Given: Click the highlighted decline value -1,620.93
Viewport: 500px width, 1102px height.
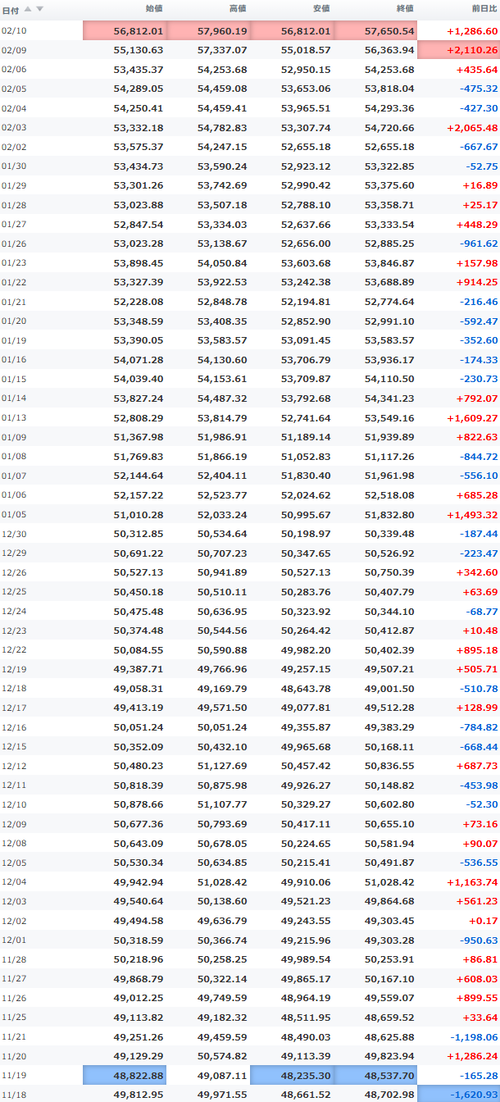Looking at the screenshot, I should tap(459, 1094).
